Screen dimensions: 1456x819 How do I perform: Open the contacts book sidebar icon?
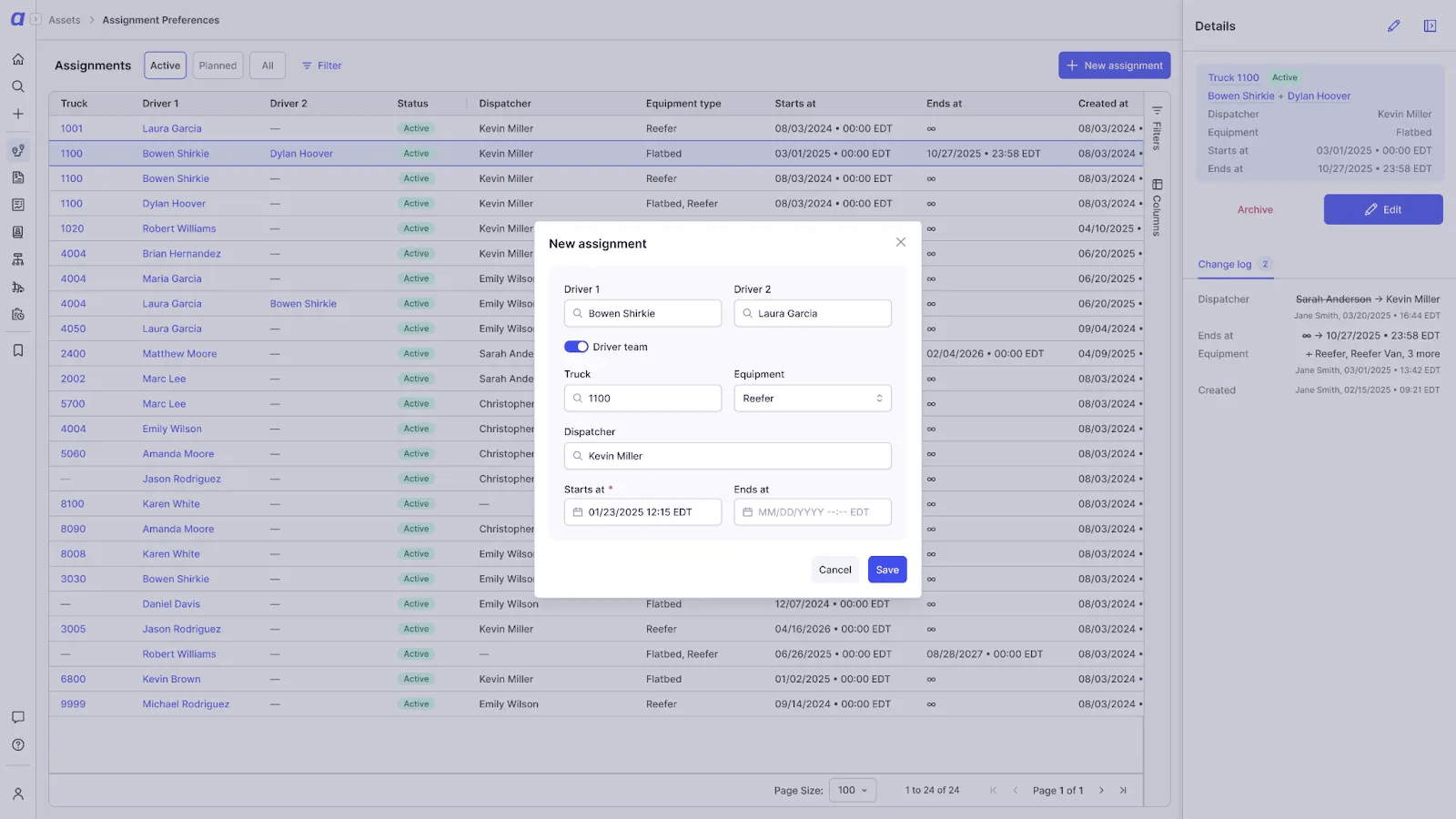tap(17, 232)
